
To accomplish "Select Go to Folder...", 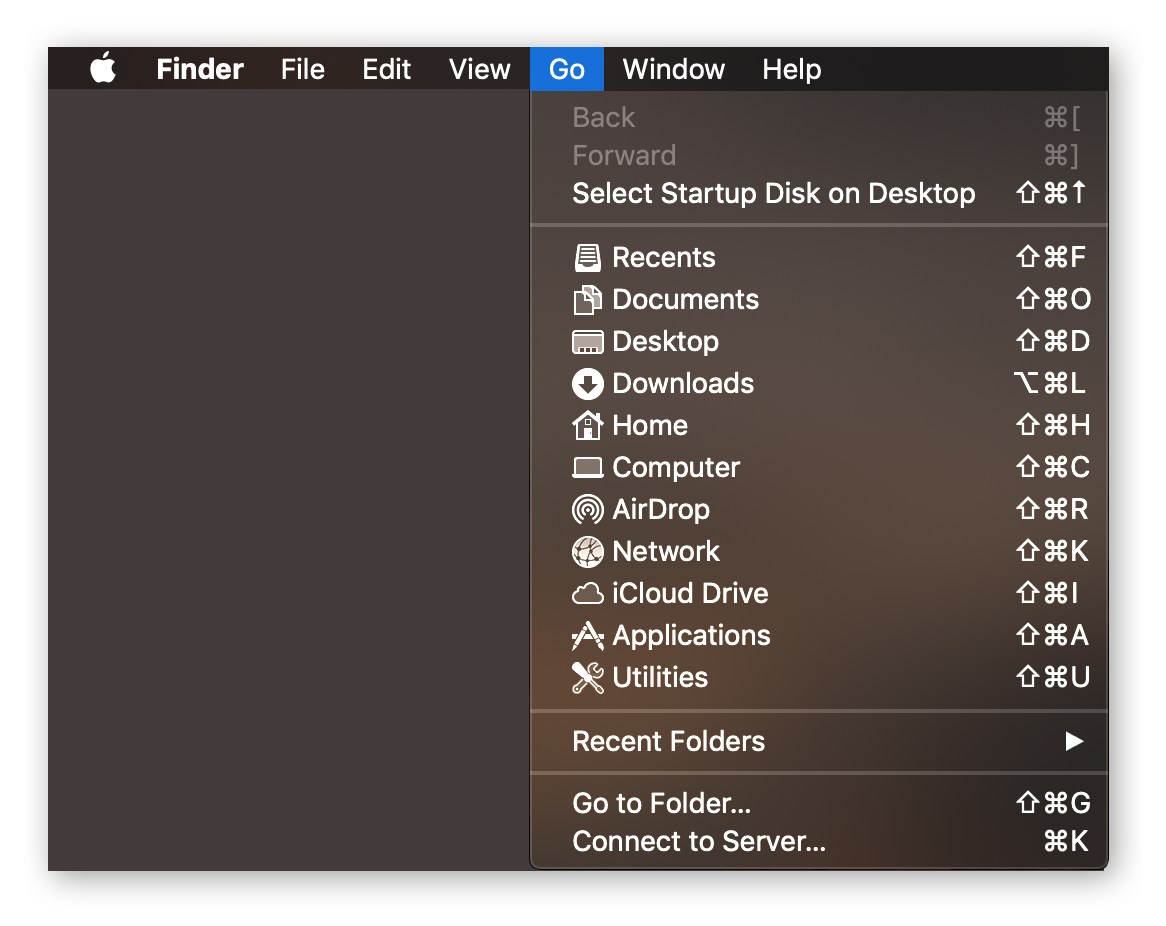I will (661, 803).
